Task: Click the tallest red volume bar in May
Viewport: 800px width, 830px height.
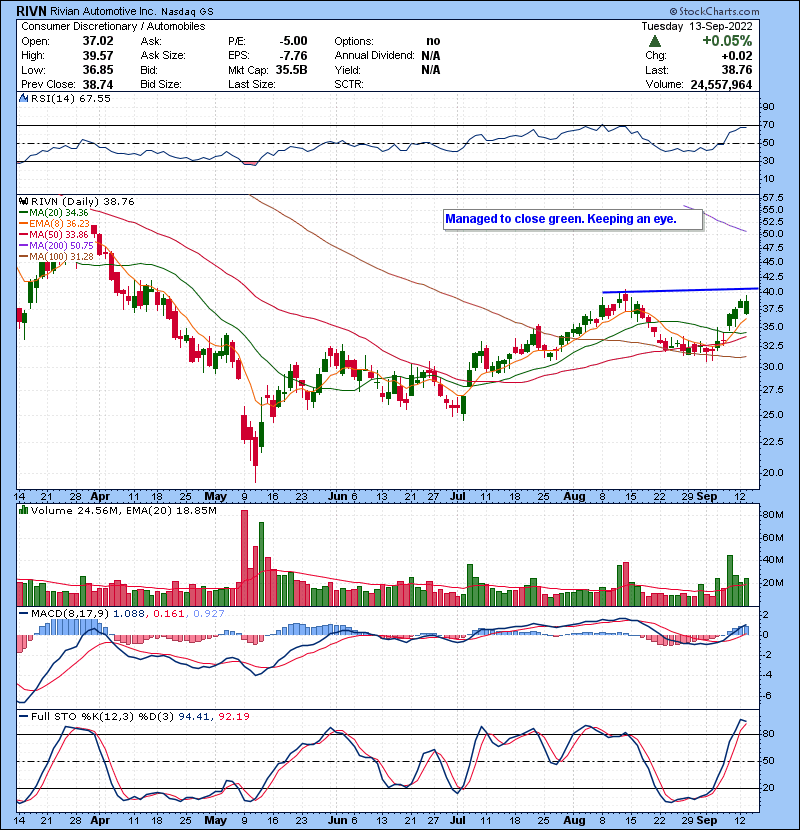Action: tap(244, 558)
